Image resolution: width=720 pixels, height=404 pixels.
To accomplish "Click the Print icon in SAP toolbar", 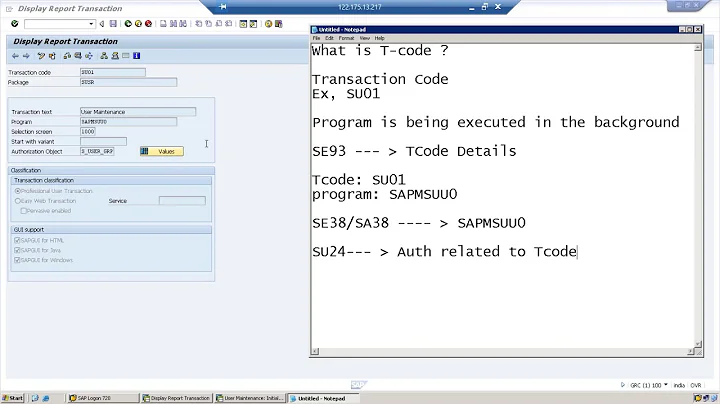I will pyautogui.click(x=163, y=24).
